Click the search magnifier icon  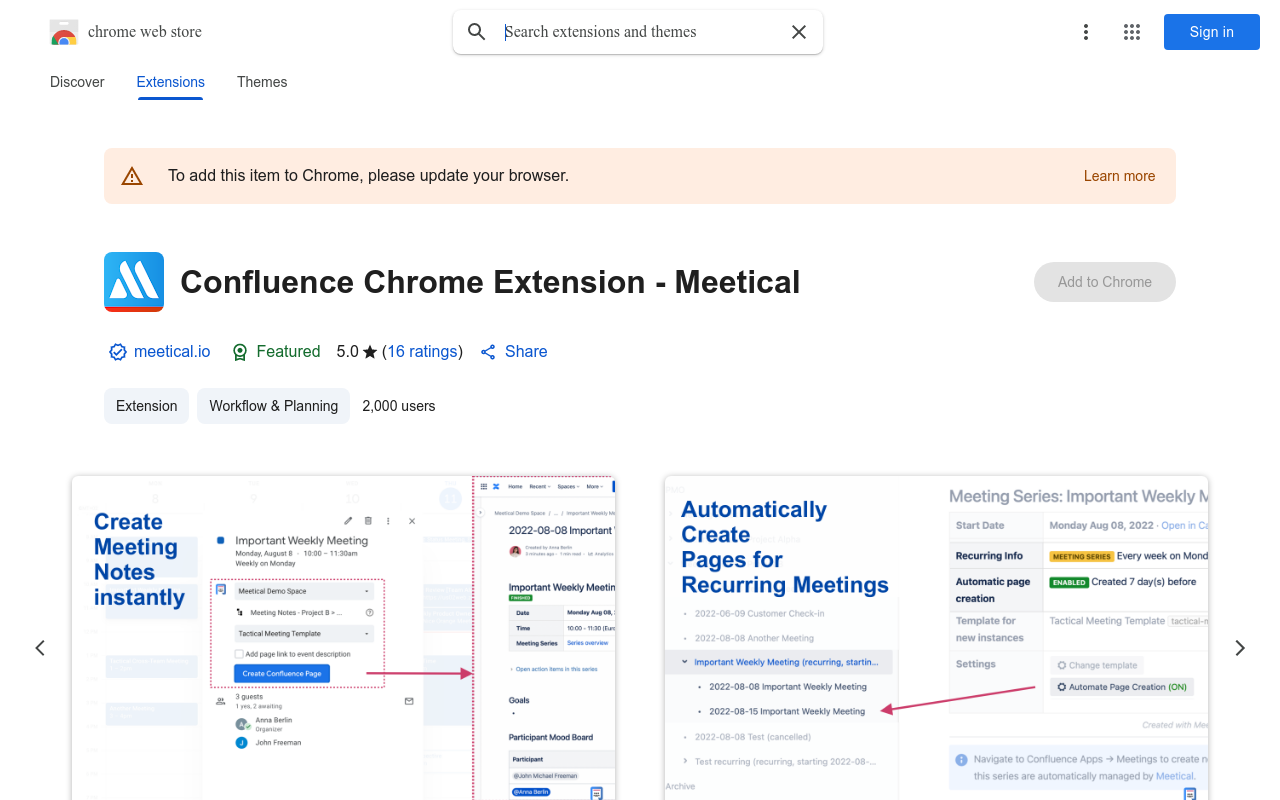(x=477, y=32)
